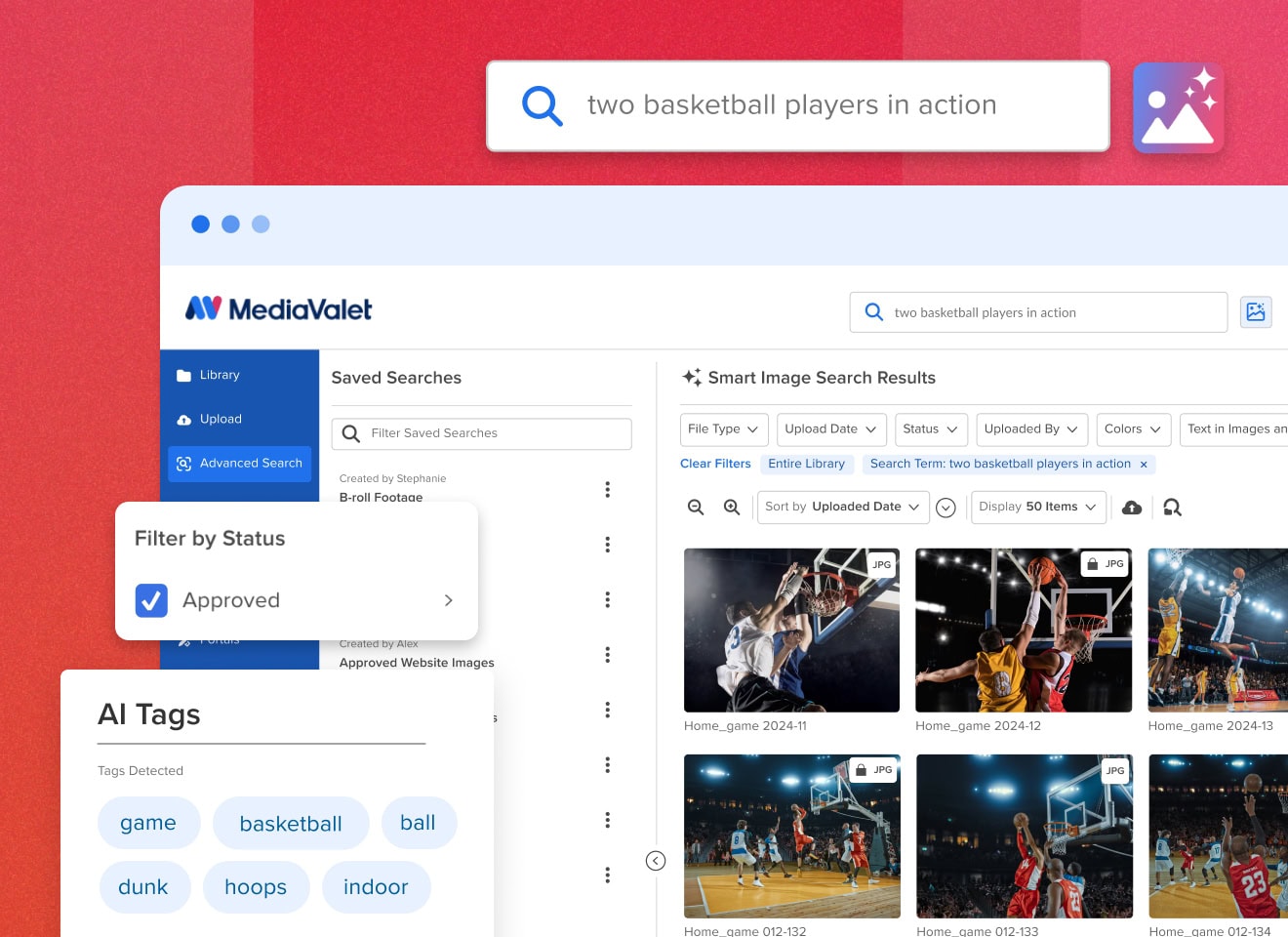1288x937 pixels.
Task: Click the magnifier icon in the large search bar
Action: click(x=543, y=105)
